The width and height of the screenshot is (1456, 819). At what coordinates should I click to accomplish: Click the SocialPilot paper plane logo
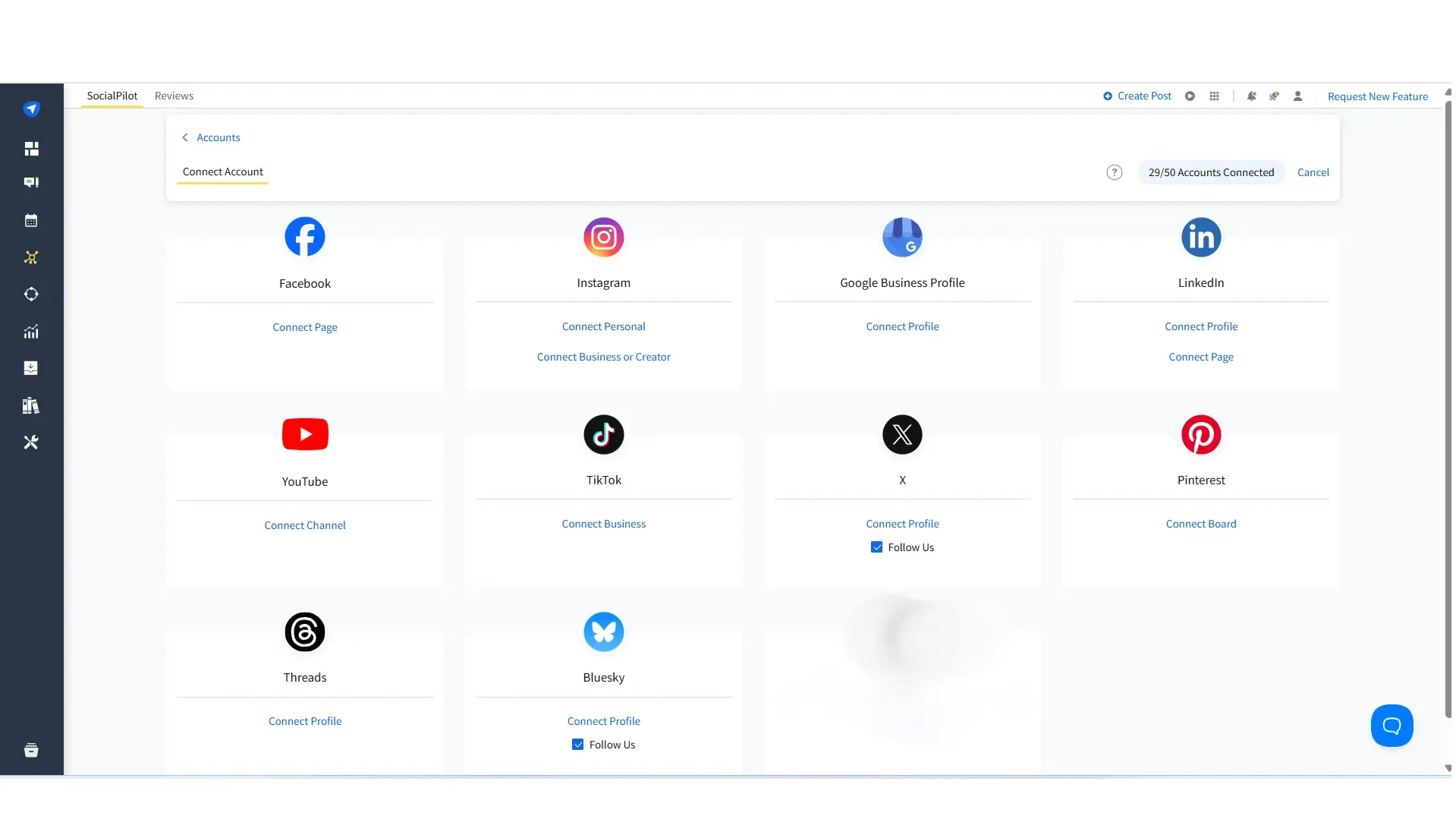click(32, 109)
